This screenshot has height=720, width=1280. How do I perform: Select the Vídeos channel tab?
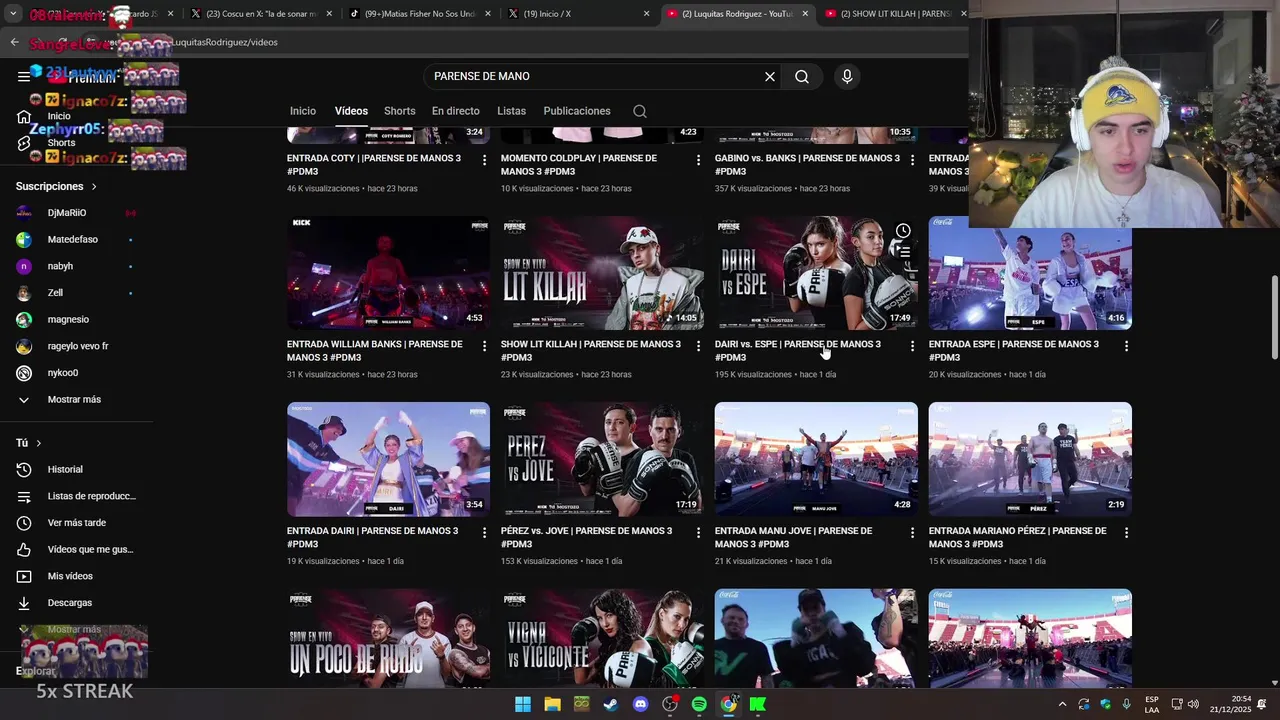(x=351, y=111)
